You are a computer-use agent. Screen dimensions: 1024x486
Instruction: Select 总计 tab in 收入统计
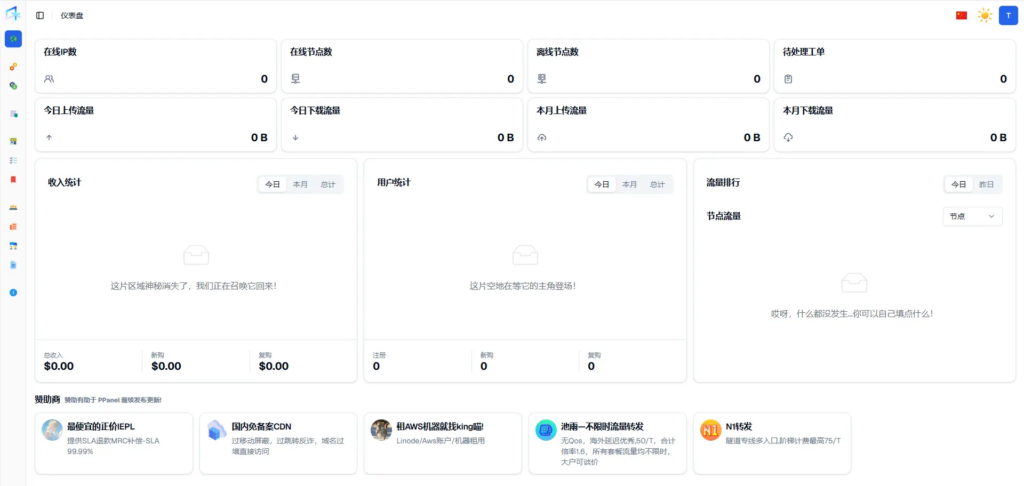click(x=328, y=184)
